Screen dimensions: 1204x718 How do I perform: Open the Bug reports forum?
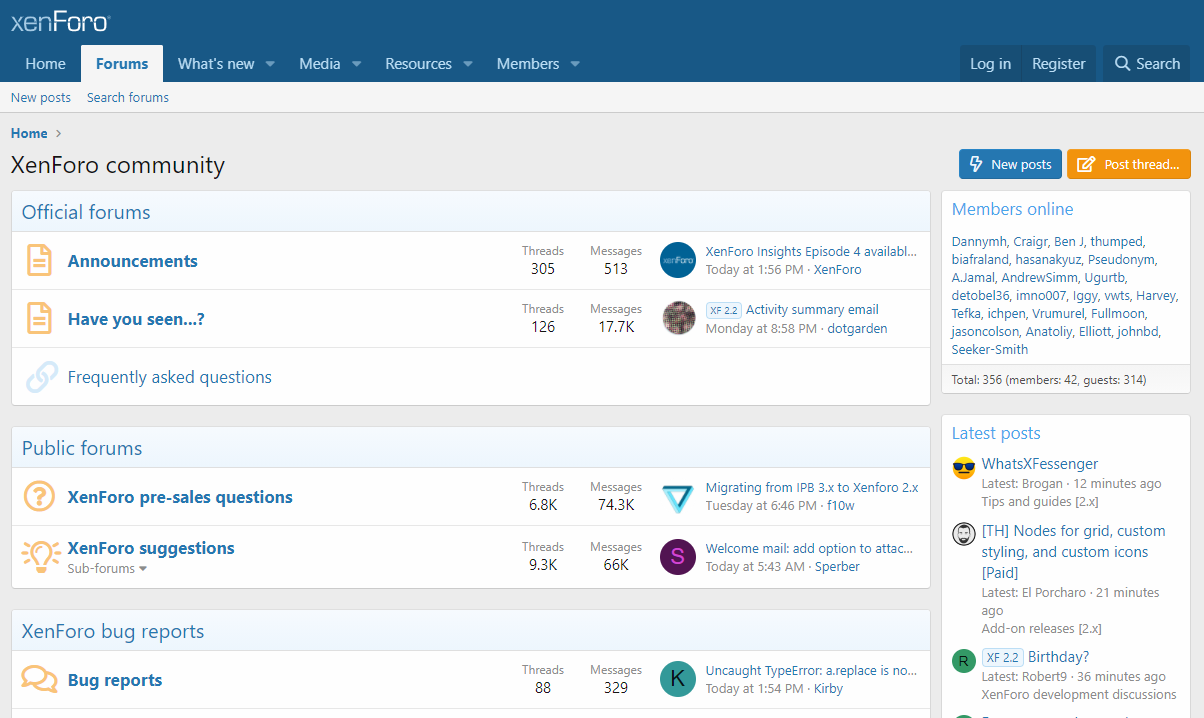click(x=115, y=680)
